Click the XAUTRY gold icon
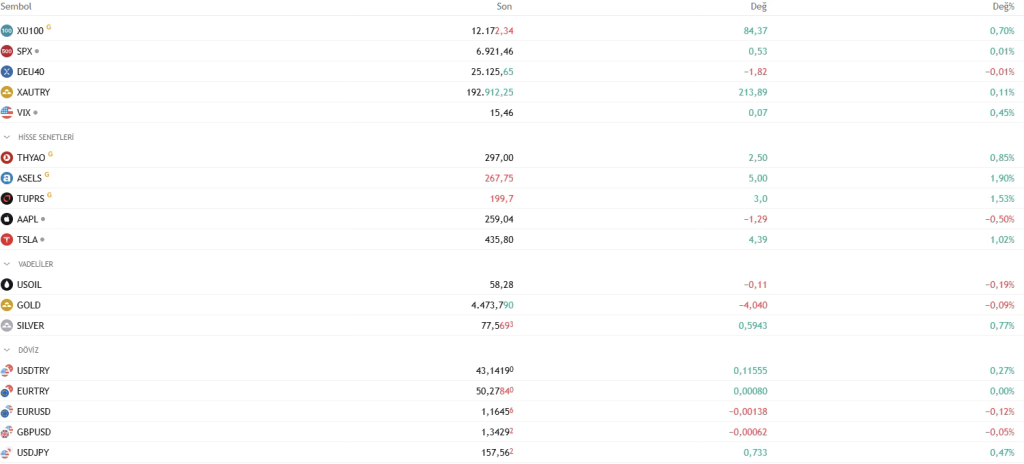Viewport: 1024px width, 464px height. pyautogui.click(x=7, y=92)
